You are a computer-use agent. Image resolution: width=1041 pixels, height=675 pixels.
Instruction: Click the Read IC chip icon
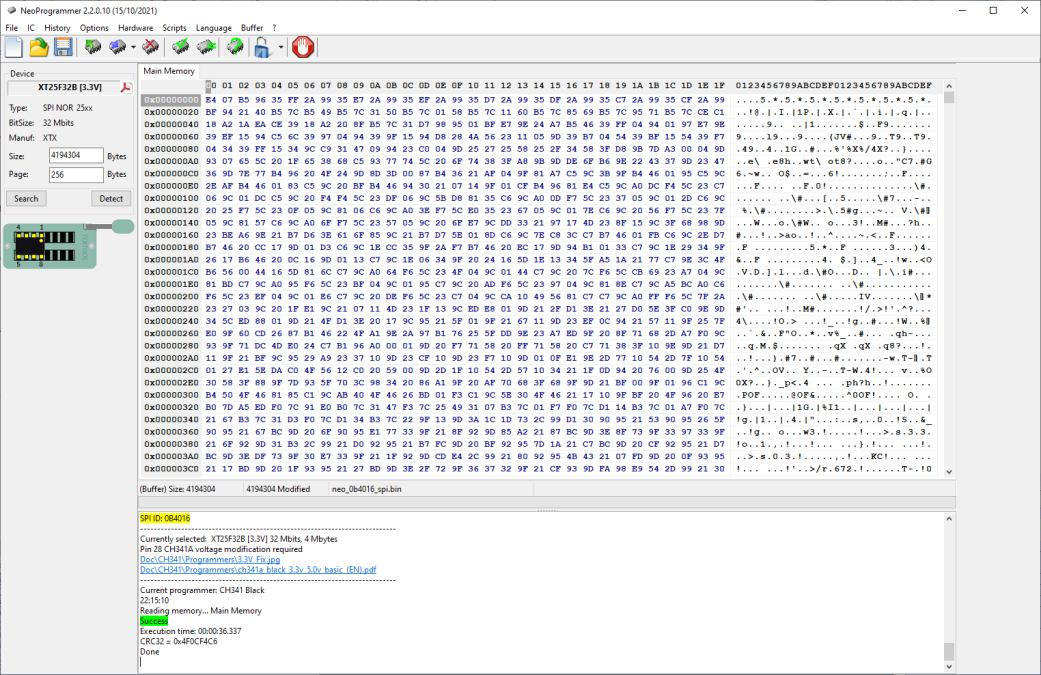(93, 47)
